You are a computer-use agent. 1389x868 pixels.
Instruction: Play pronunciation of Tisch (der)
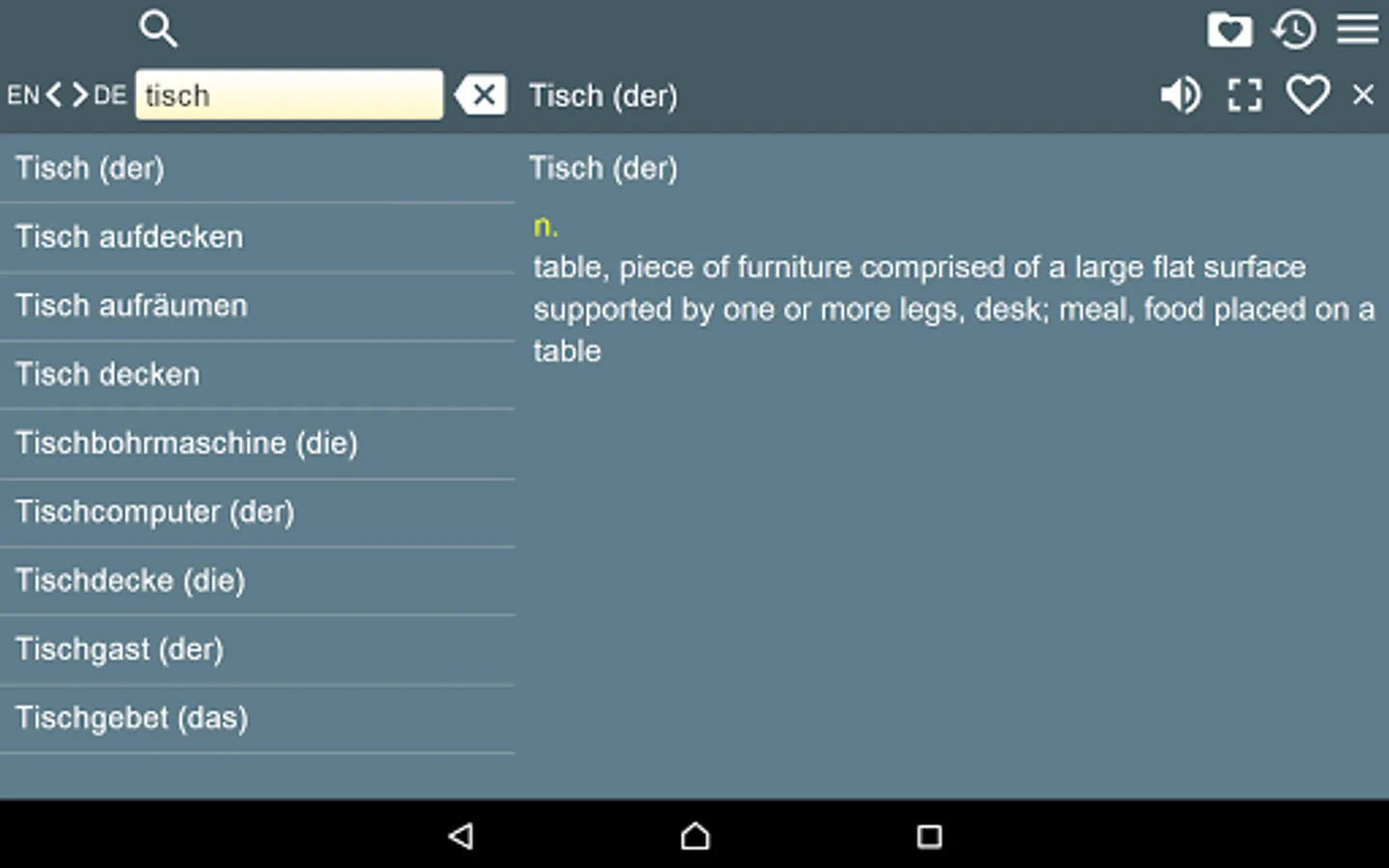click(1179, 95)
